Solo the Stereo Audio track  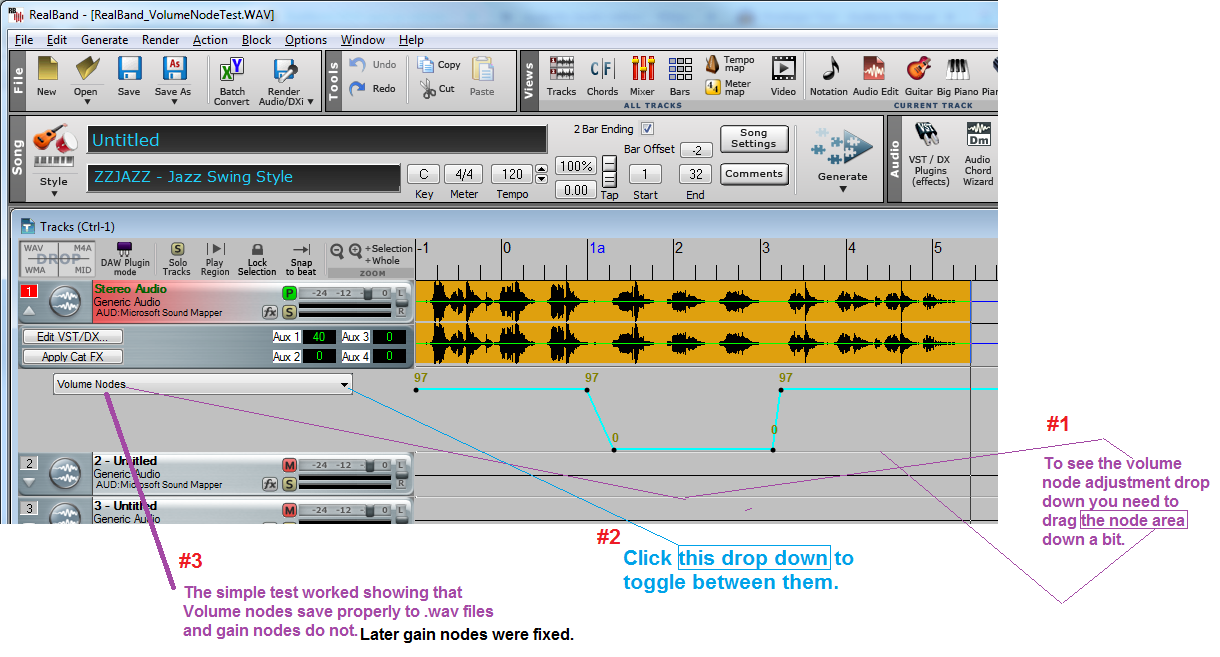tap(289, 310)
